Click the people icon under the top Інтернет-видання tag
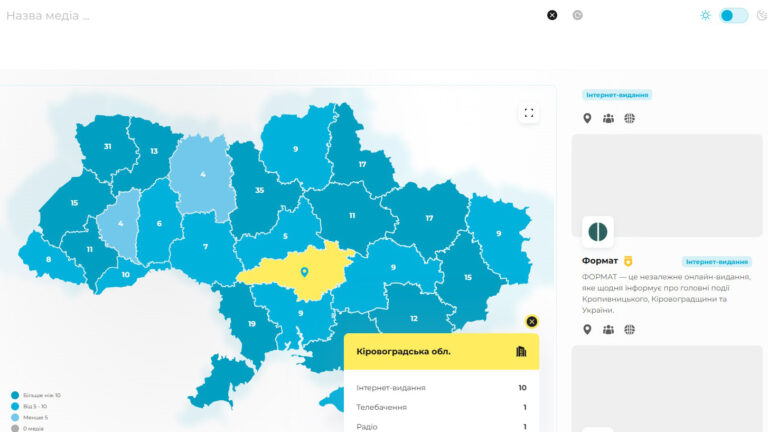 click(x=608, y=118)
